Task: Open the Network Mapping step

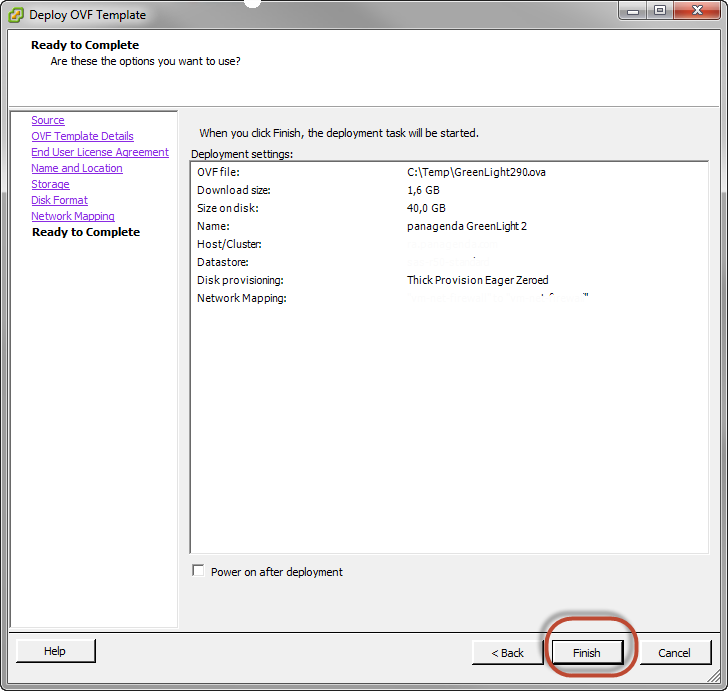Action: (x=72, y=216)
